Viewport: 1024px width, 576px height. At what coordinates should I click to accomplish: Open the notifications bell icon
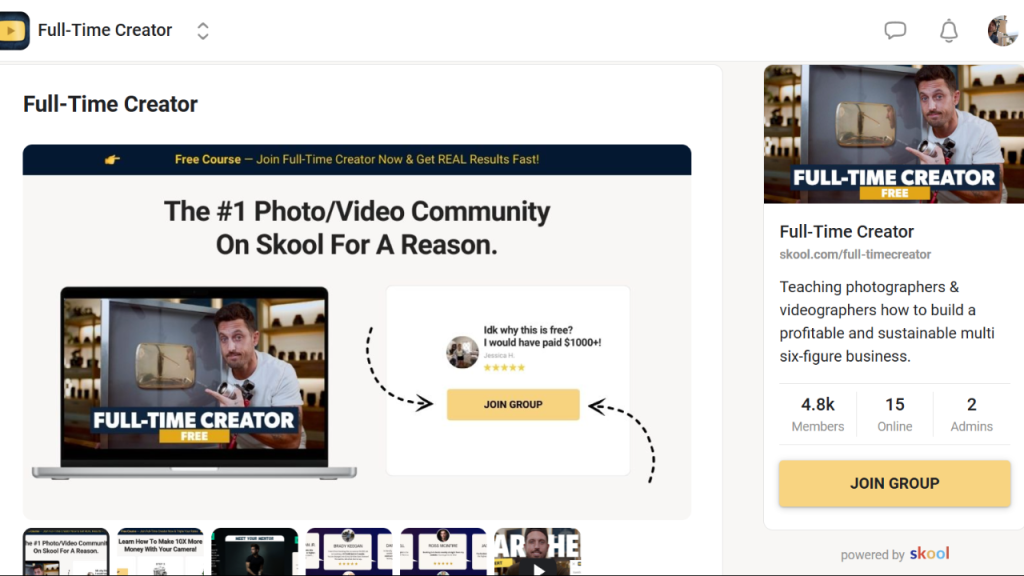click(x=949, y=31)
